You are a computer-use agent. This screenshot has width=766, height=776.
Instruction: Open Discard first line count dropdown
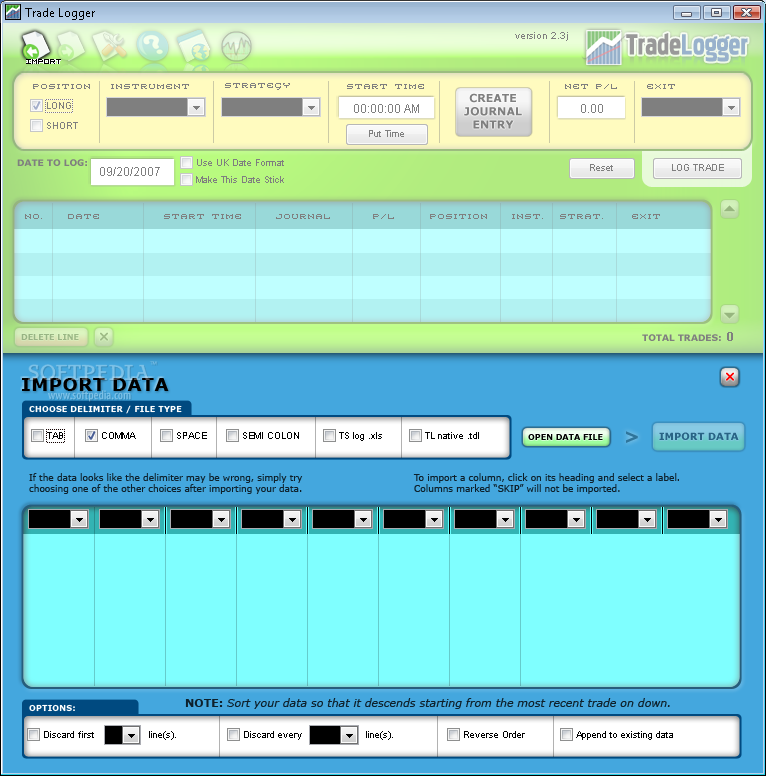click(122, 735)
